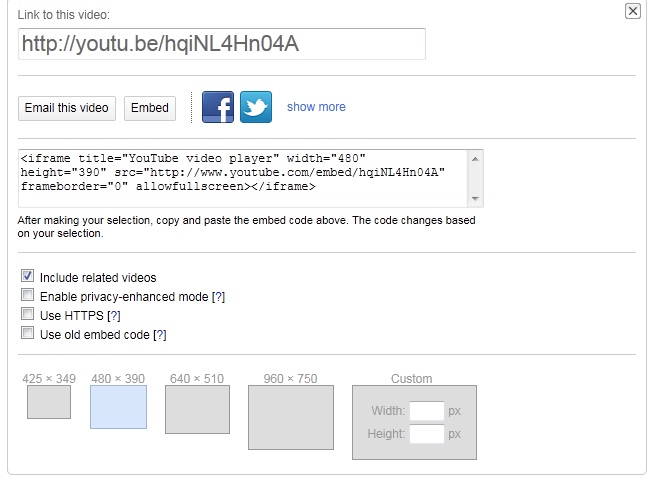The height and width of the screenshot is (483, 659).
Task: Open help for old embed code
Action: (160, 335)
